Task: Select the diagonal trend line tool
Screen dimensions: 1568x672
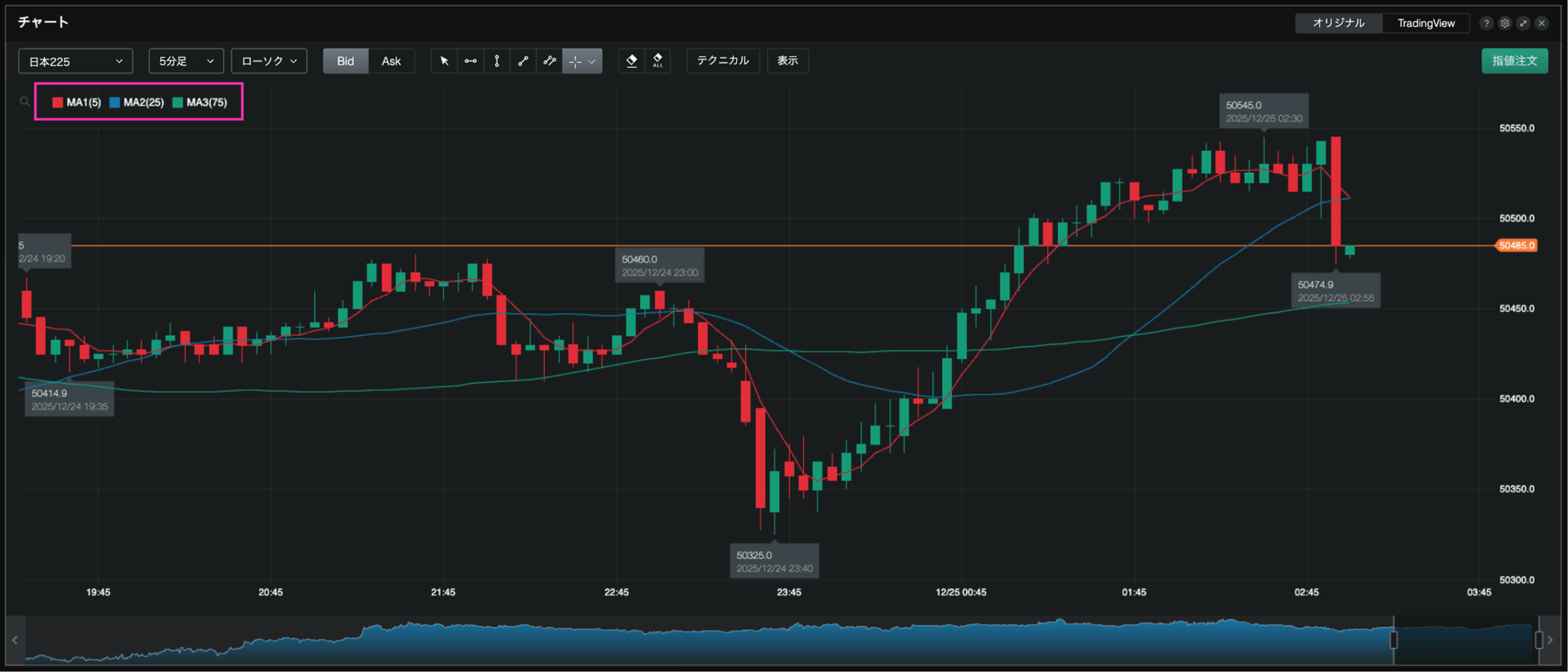Action: click(x=523, y=61)
